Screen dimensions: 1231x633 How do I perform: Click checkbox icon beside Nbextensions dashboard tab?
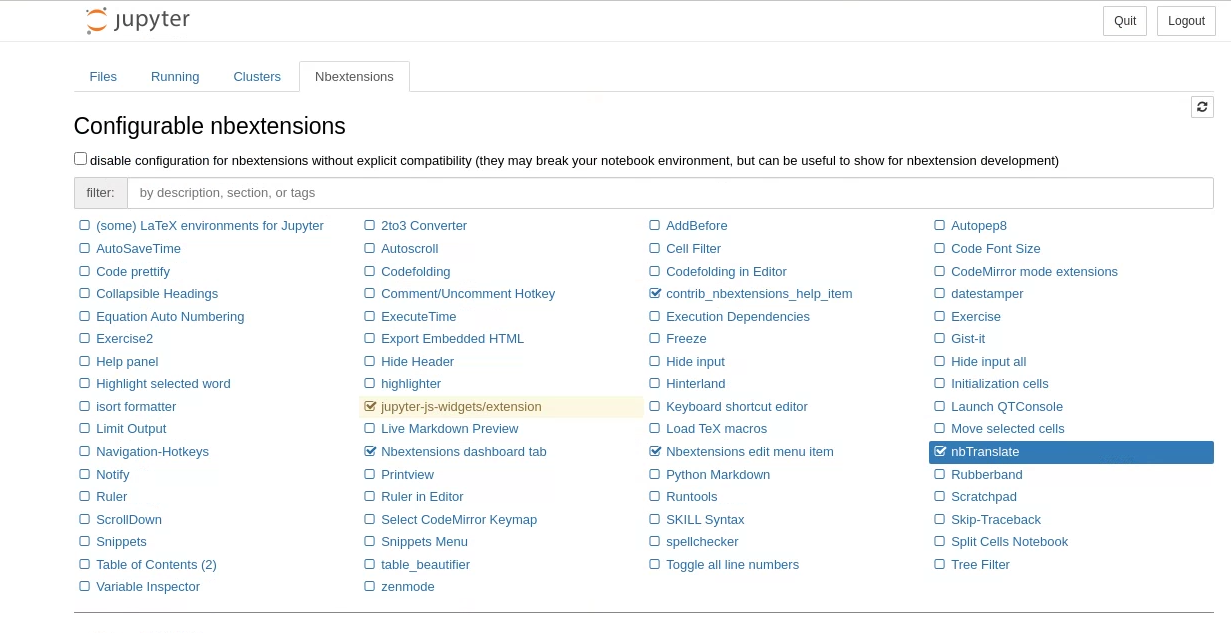370,452
